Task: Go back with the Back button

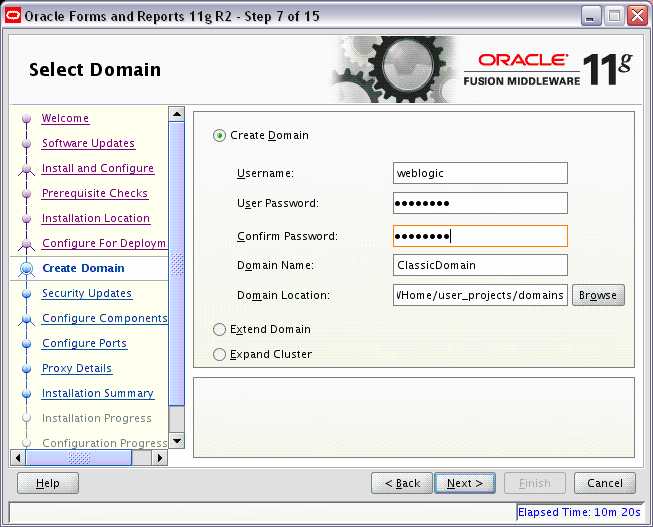Action: (402, 483)
